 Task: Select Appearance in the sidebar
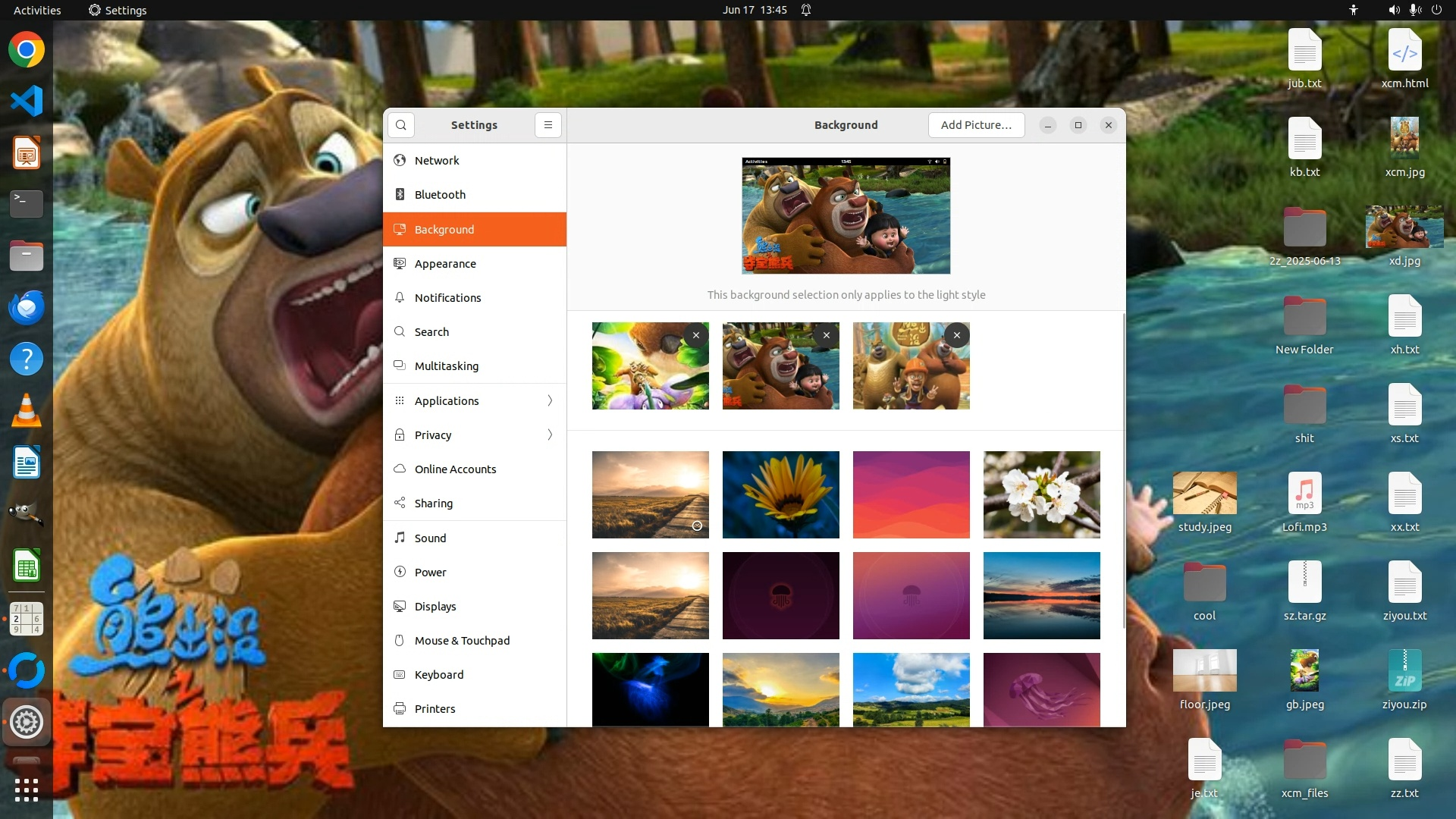[x=445, y=264]
